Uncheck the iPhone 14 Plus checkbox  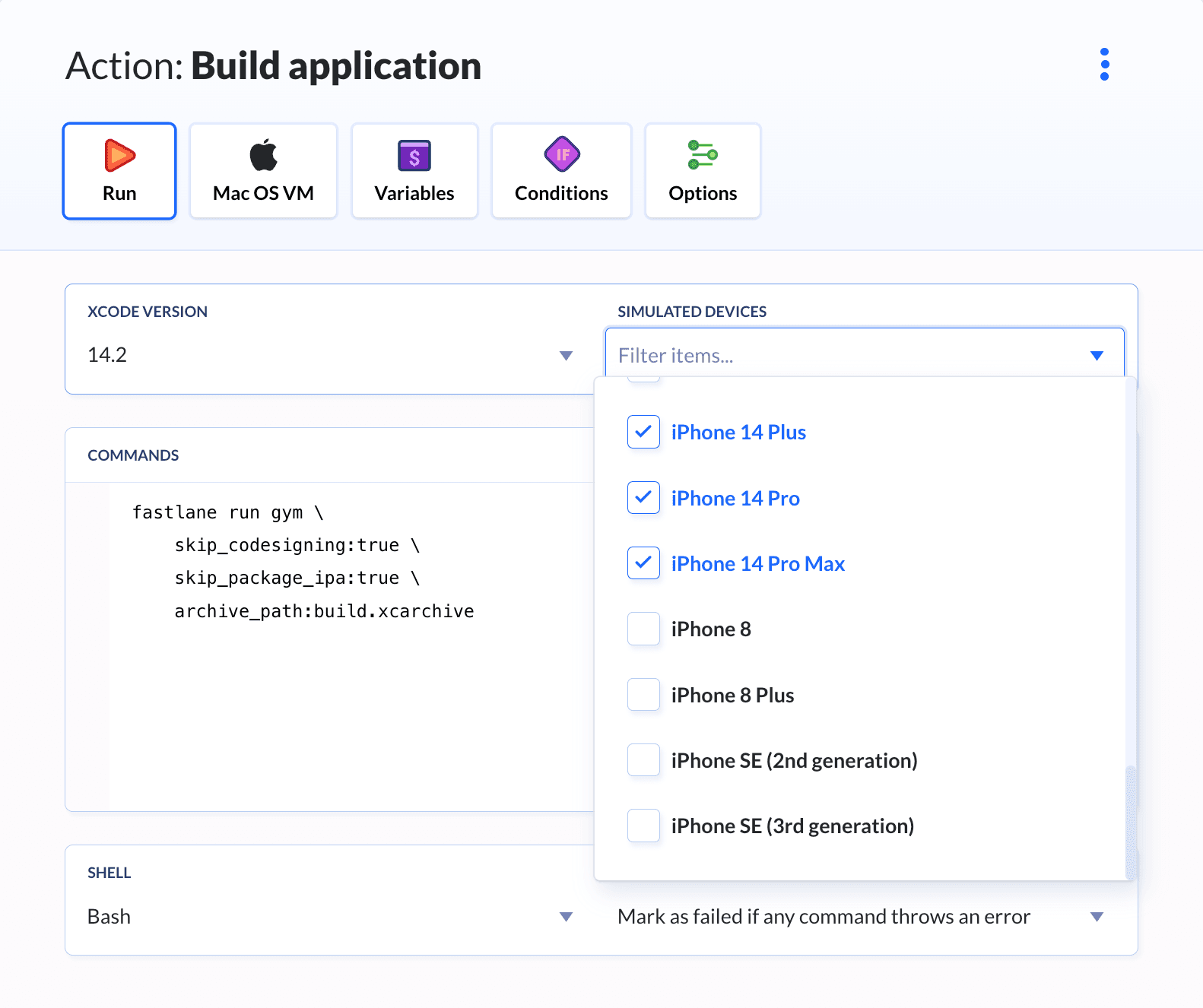click(643, 432)
